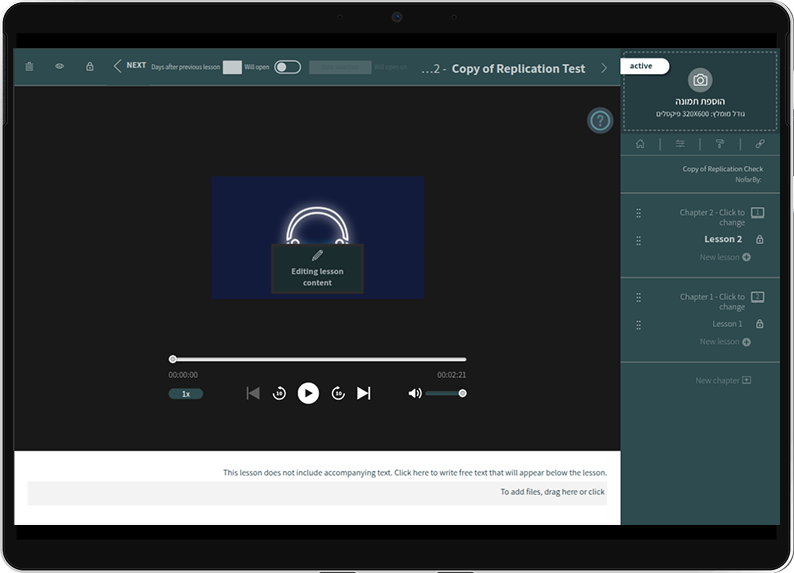
Task: Click the Chapter 1 screen icon
Action: [758, 297]
